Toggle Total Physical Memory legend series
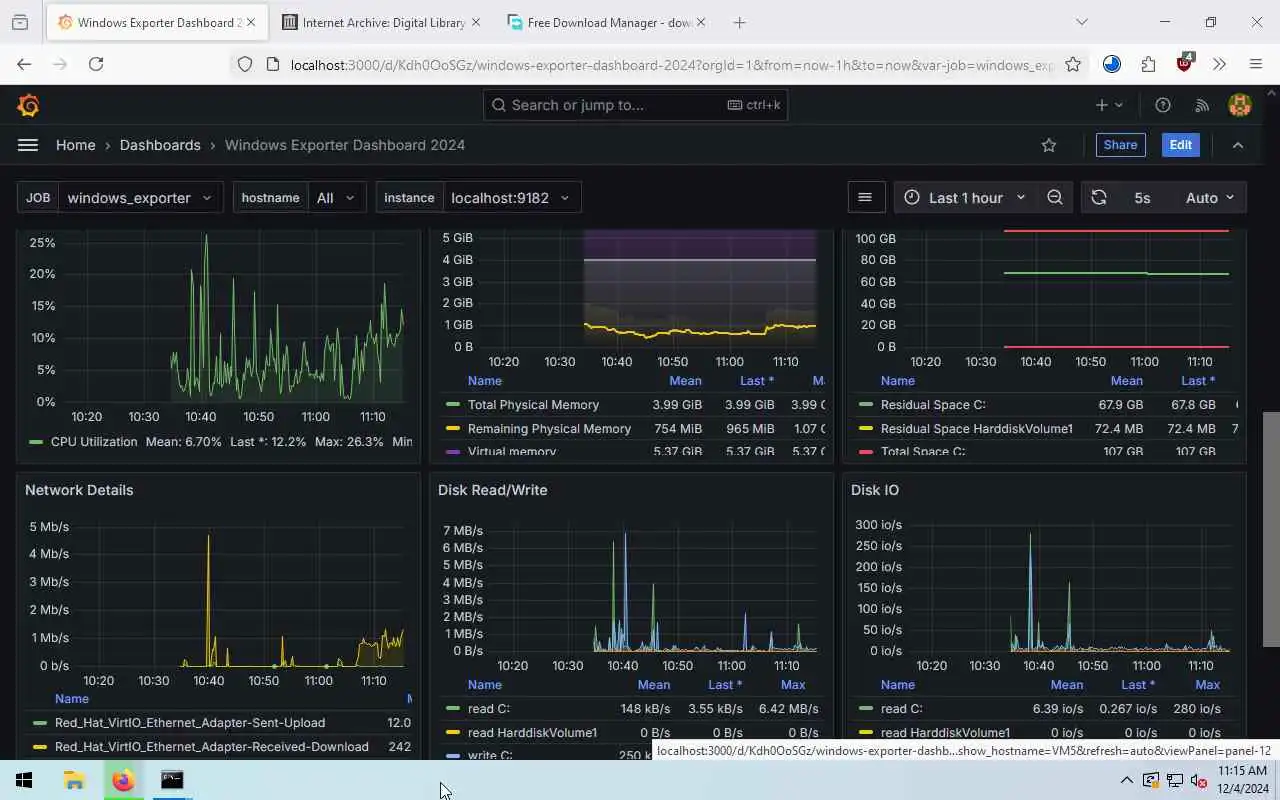 coord(533,405)
